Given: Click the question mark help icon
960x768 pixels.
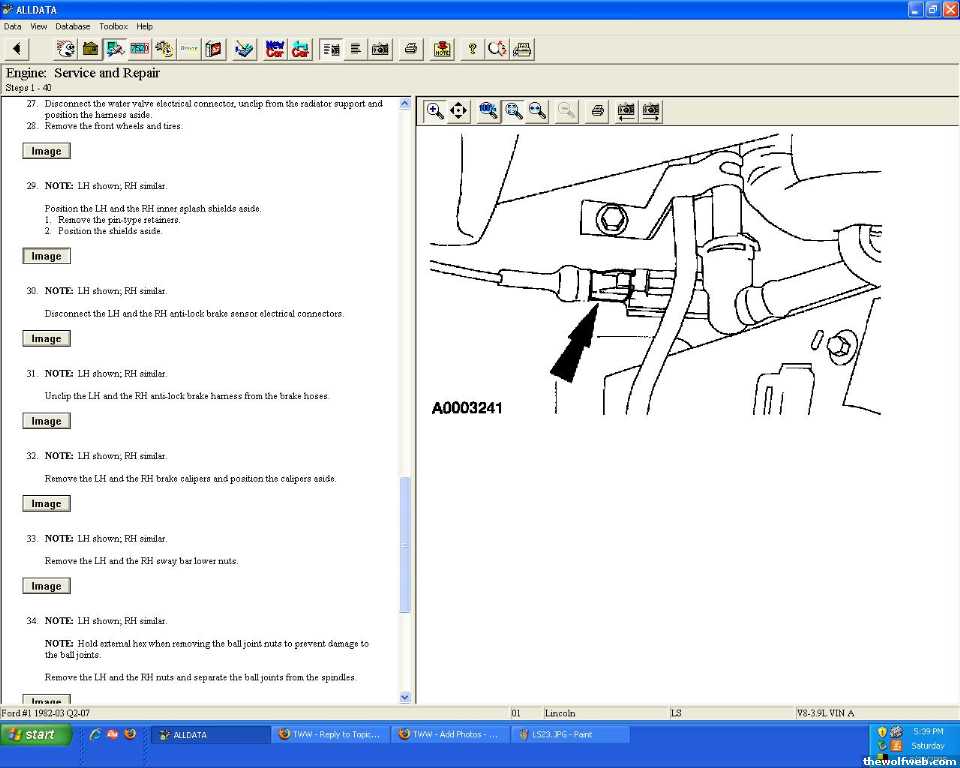Looking at the screenshot, I should [472, 49].
